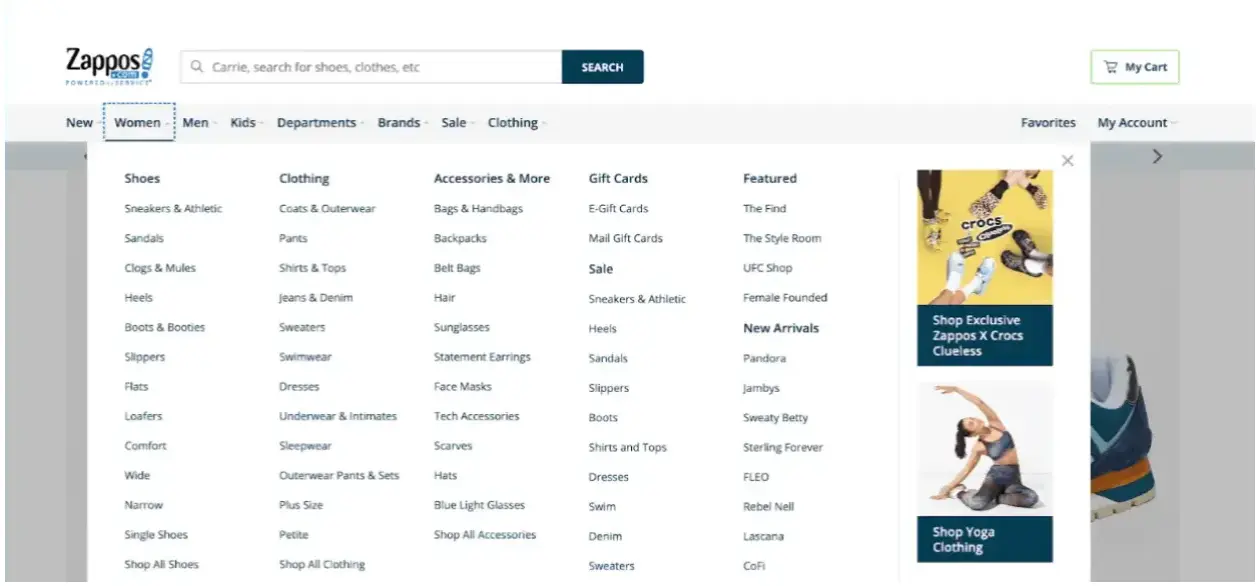Open the Departments dropdown
This screenshot has width=1256, height=586.
tap(315, 122)
